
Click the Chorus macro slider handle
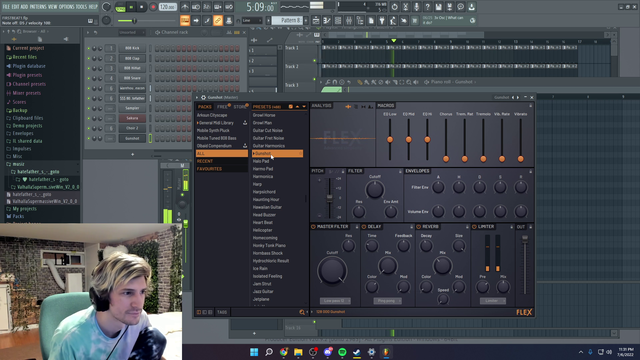click(446, 159)
